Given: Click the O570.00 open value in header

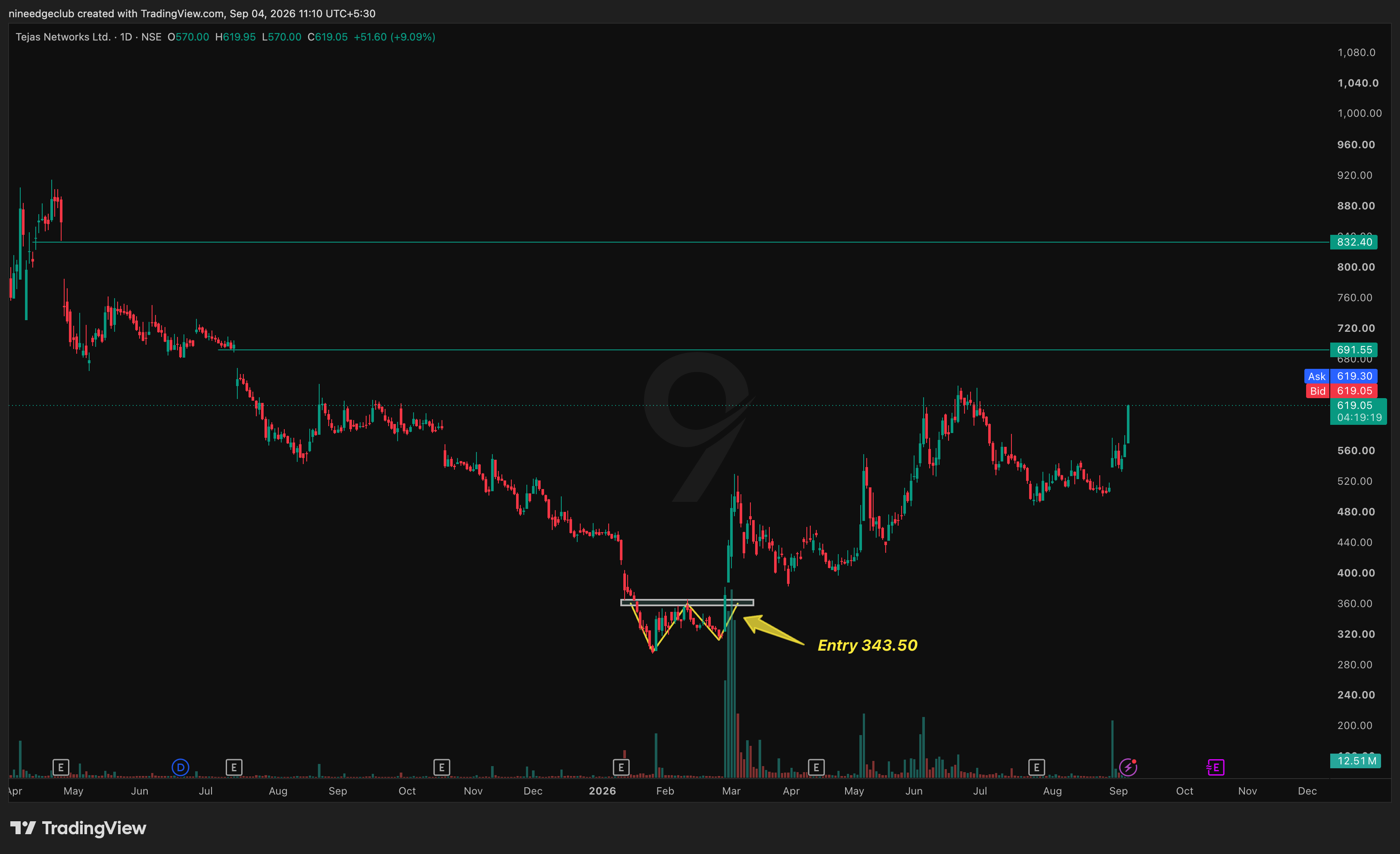Looking at the screenshot, I should 188,37.
